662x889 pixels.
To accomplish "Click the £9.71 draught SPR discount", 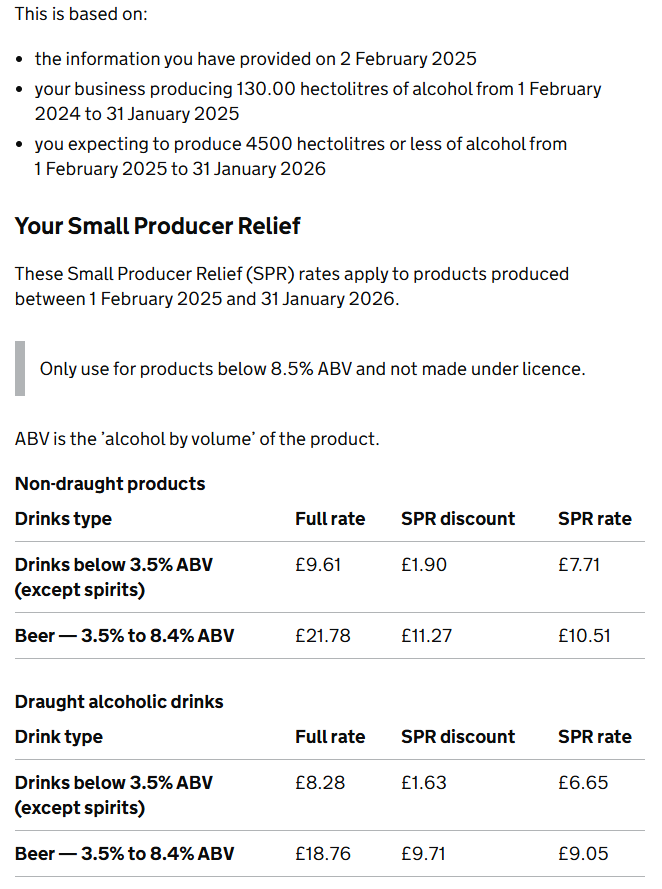I will pyautogui.click(x=424, y=854).
